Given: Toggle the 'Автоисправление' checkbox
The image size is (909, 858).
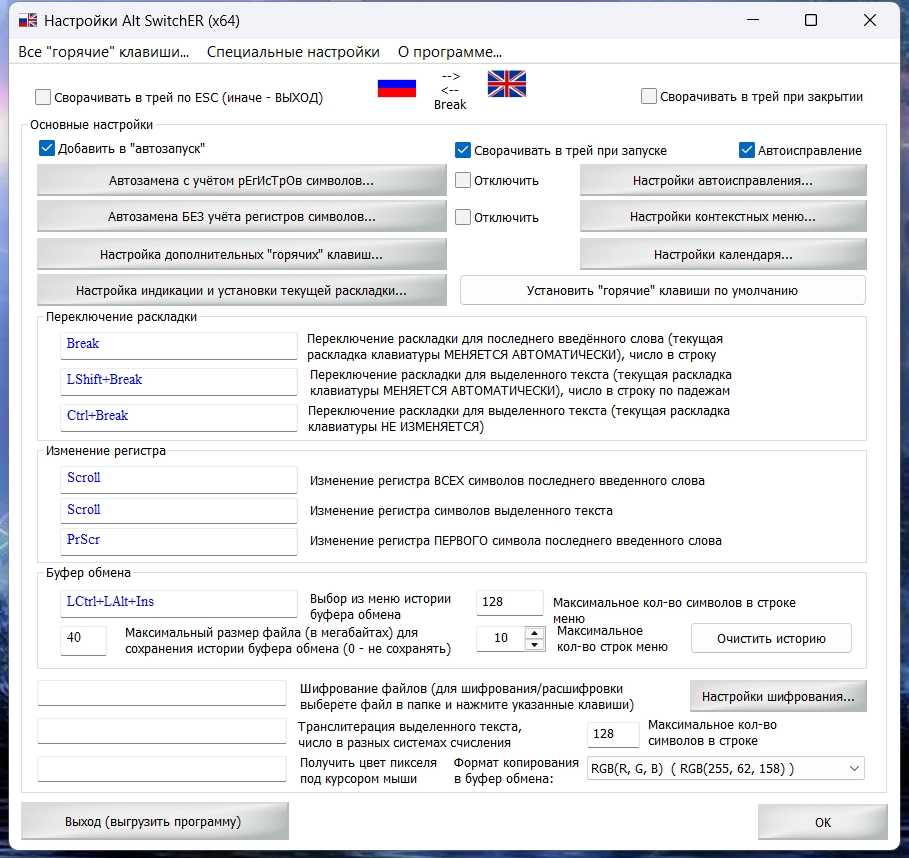Looking at the screenshot, I should pyautogui.click(x=747, y=150).
